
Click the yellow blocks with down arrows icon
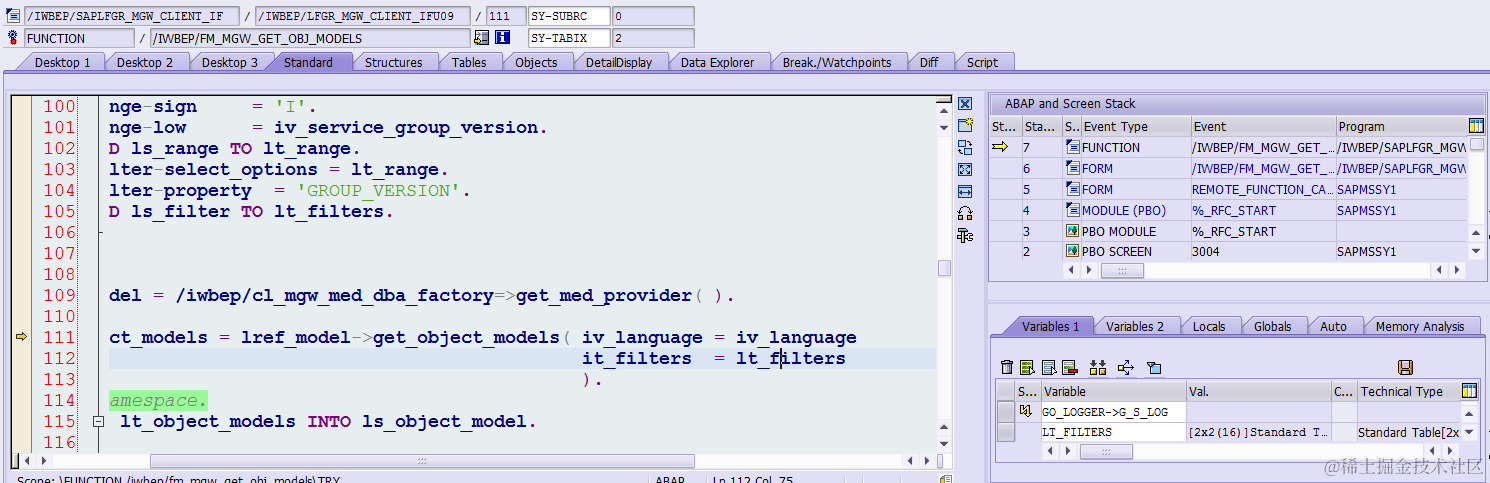click(x=1098, y=368)
